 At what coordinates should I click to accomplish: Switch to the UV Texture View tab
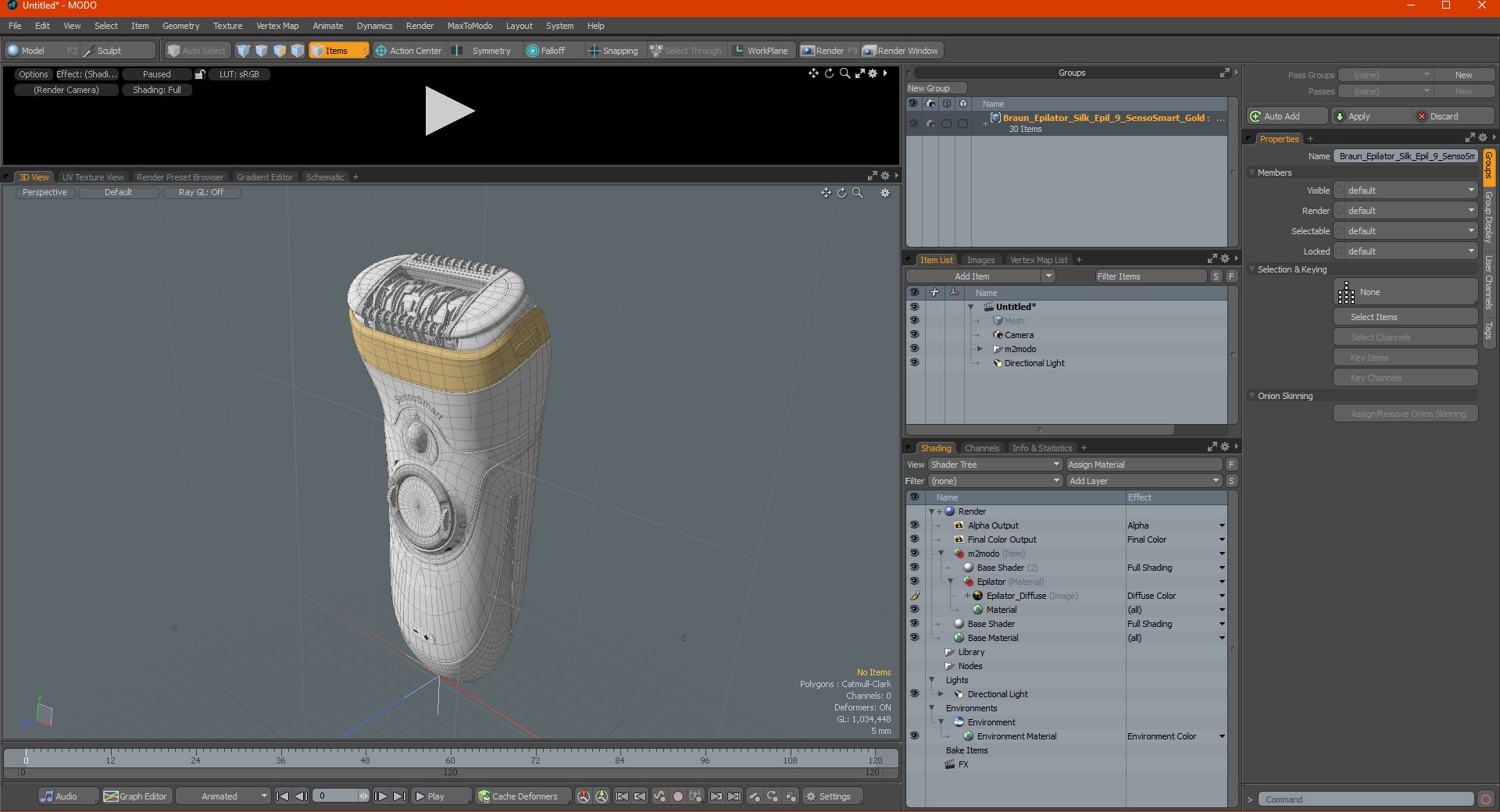[x=93, y=177]
